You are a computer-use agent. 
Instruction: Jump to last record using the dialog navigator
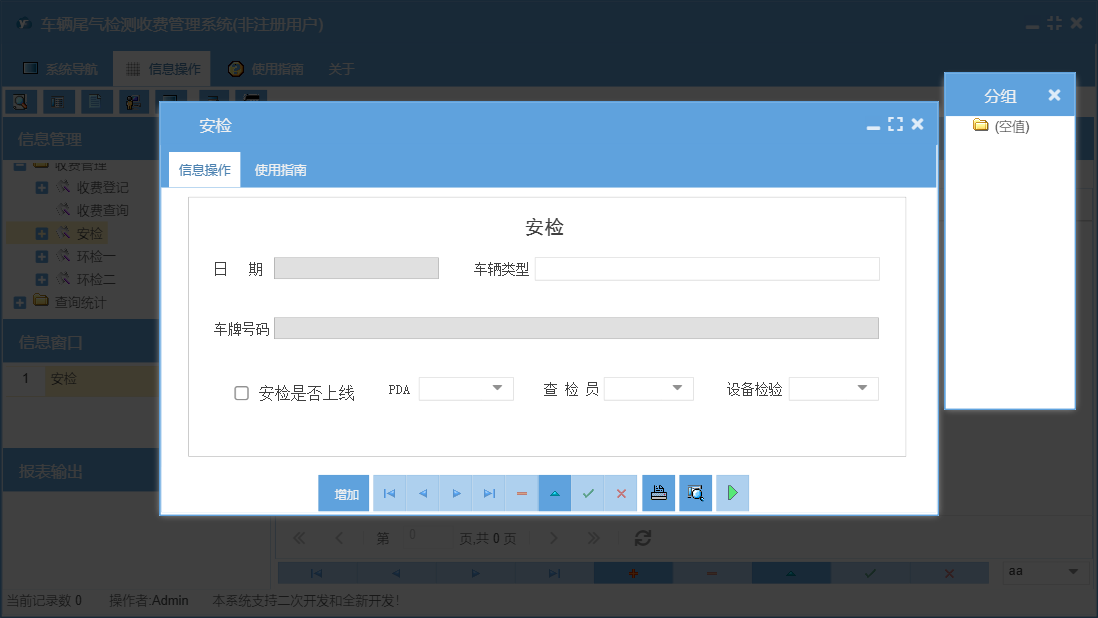pyautogui.click(x=489, y=492)
